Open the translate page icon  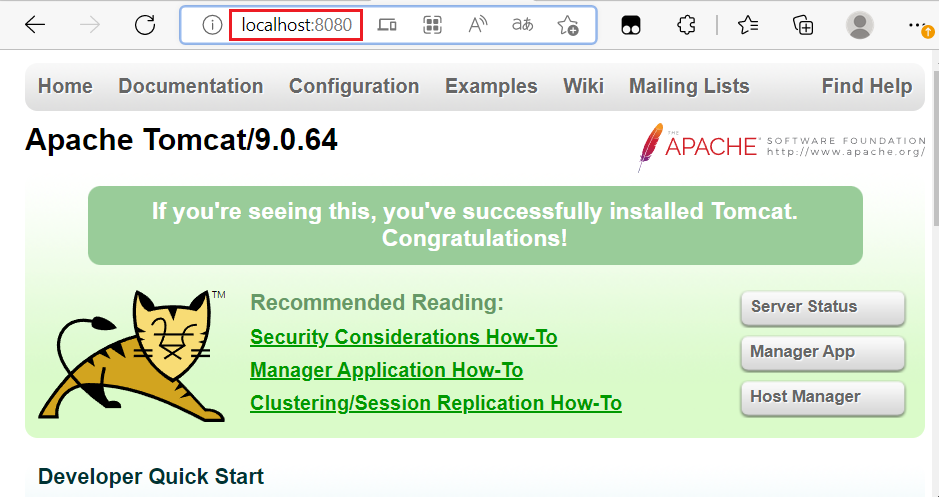coord(522,25)
